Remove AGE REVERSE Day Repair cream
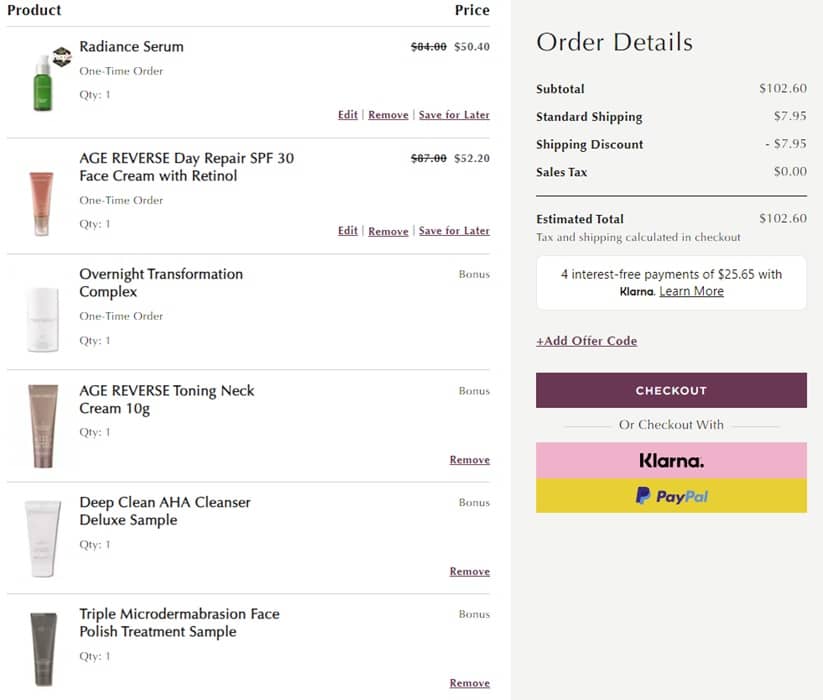This screenshot has width=823, height=700. pyautogui.click(x=388, y=231)
